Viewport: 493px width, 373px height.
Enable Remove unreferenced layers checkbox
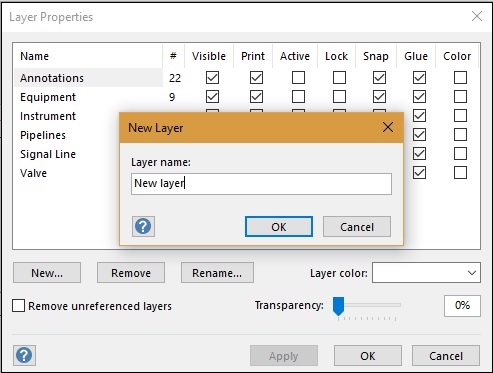[18, 306]
